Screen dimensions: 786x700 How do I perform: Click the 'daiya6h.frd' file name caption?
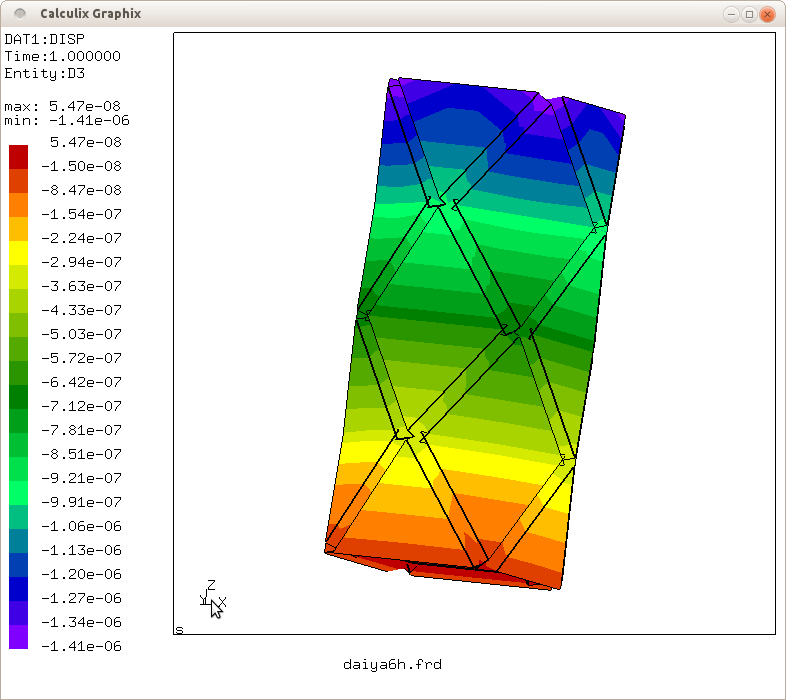tap(392, 665)
